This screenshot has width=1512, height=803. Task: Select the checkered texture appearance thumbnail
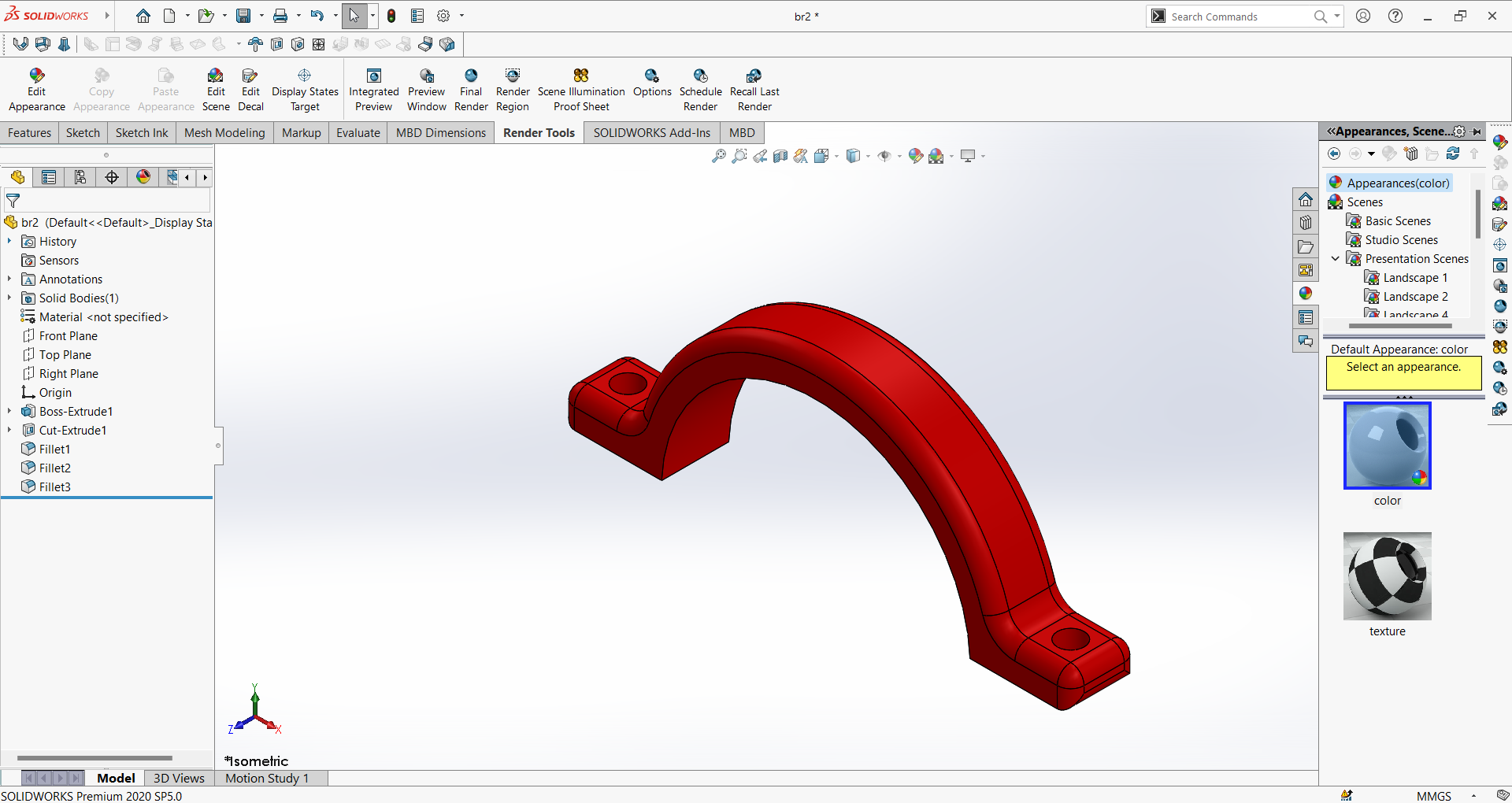(1388, 576)
